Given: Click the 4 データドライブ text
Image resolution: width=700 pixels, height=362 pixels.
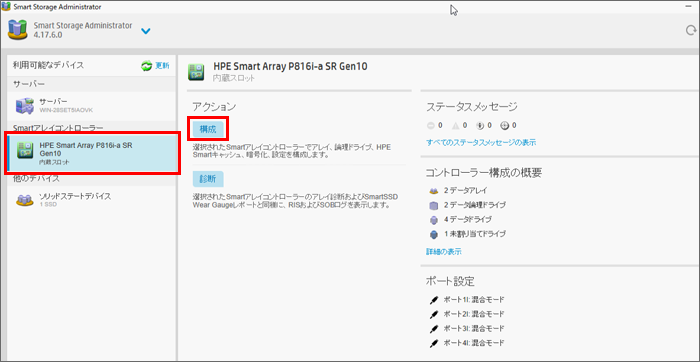Looking at the screenshot, I should (x=467, y=219).
